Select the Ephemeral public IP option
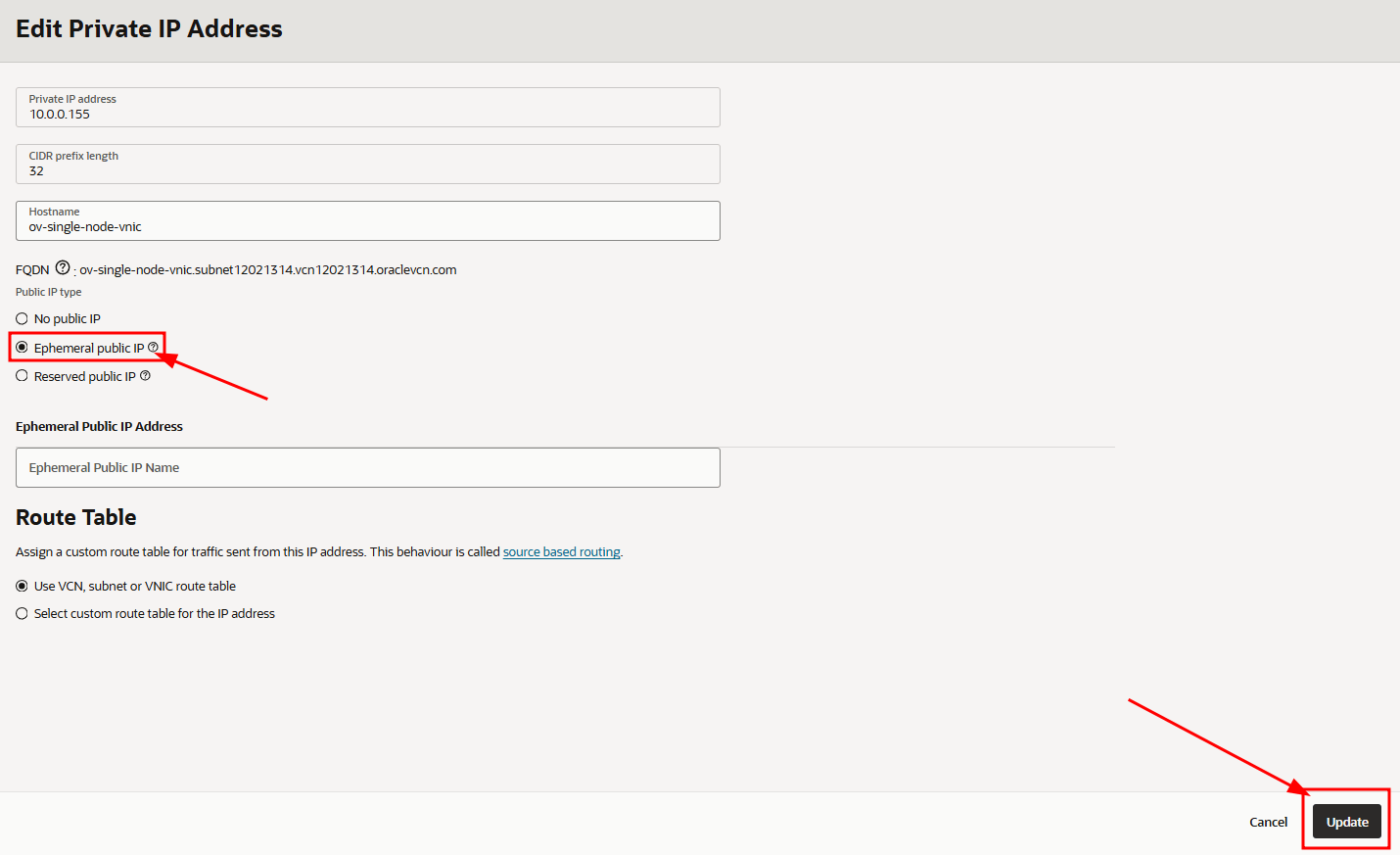 (x=21, y=347)
